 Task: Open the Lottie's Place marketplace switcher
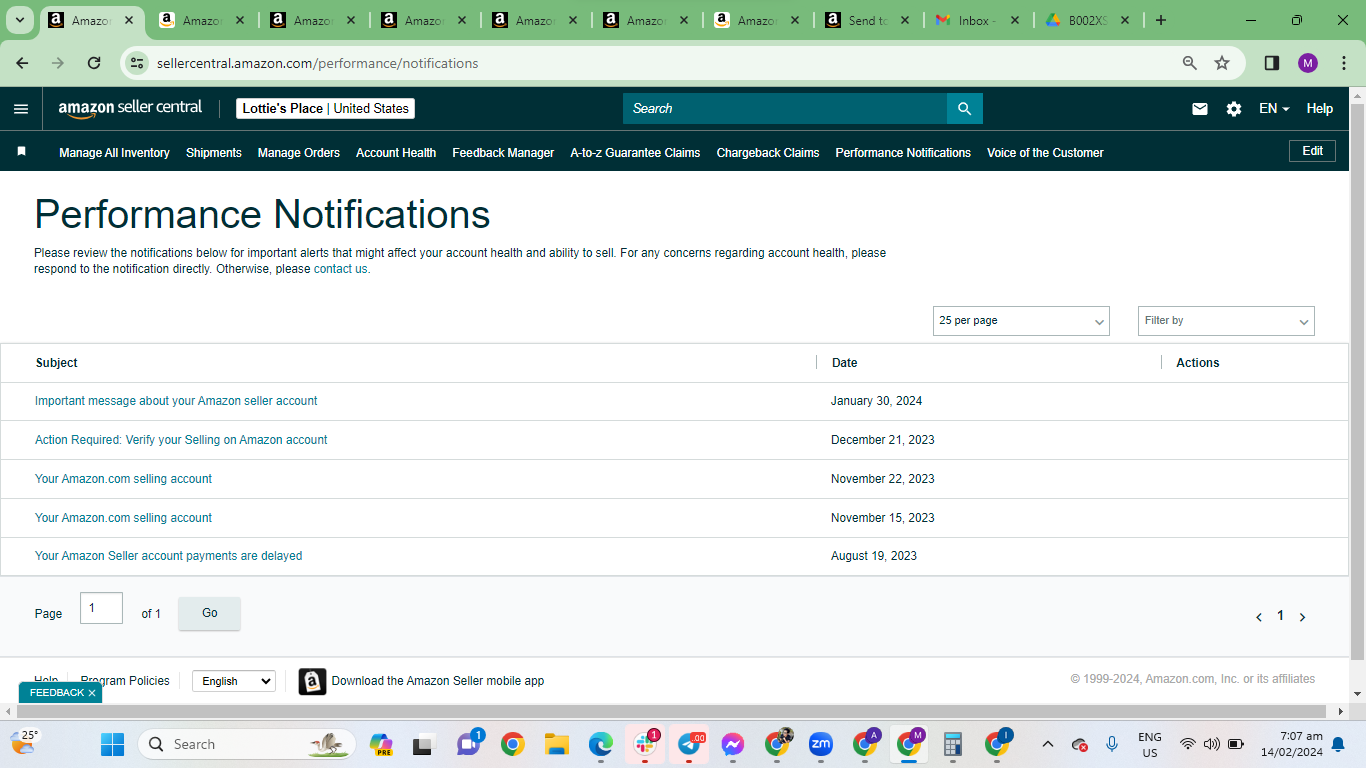pos(325,109)
